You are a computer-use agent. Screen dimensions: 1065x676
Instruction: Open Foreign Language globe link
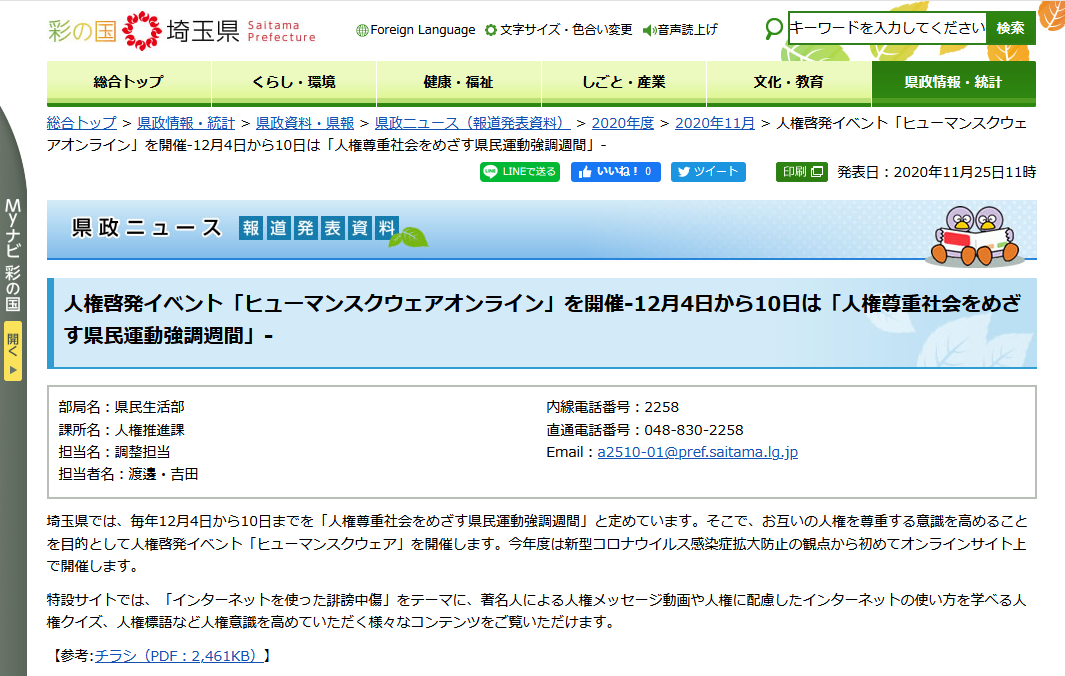[x=416, y=30]
